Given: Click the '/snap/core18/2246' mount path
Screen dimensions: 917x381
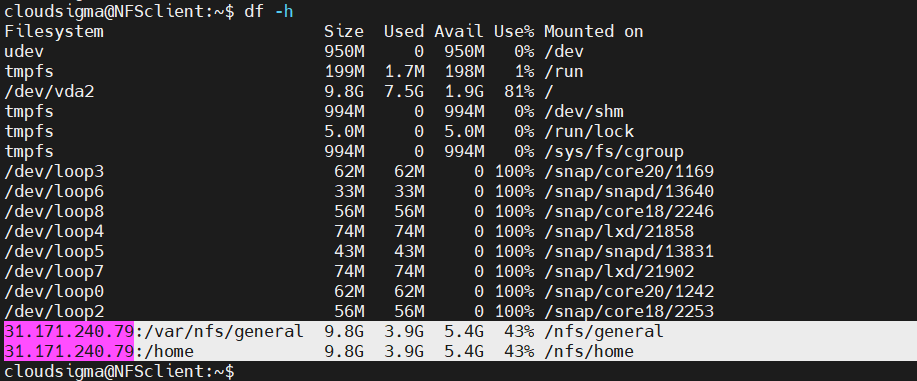Looking at the screenshot, I should click(629, 211).
